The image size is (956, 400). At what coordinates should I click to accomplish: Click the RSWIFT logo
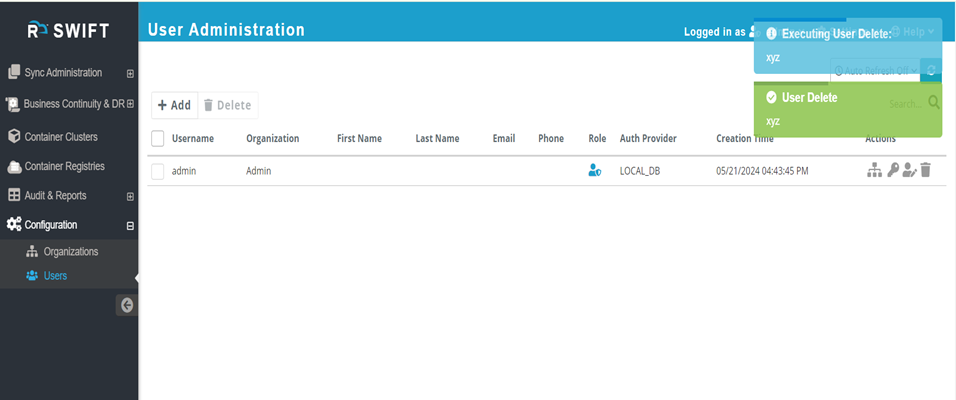click(x=68, y=30)
